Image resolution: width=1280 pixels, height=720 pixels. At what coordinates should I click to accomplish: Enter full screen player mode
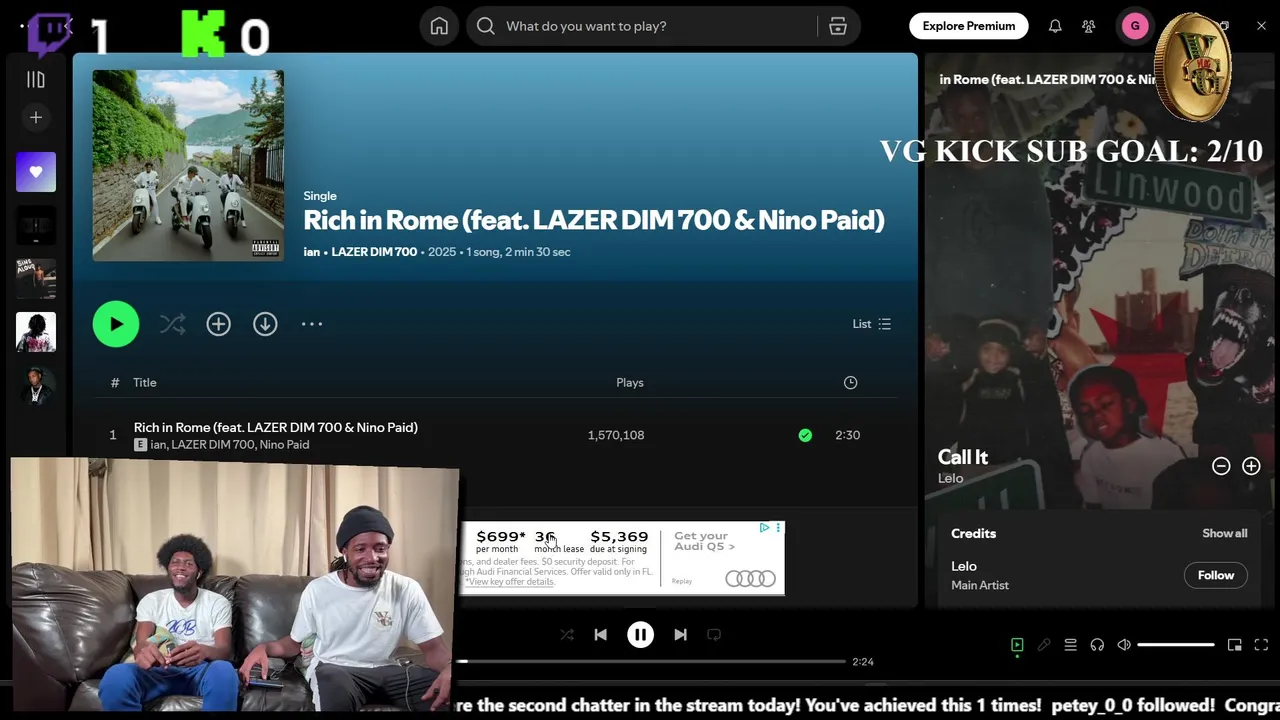click(1261, 645)
